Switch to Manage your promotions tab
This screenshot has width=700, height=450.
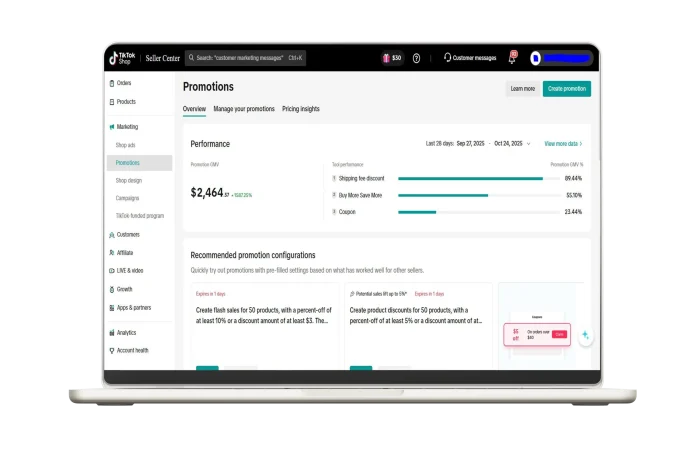(243, 108)
